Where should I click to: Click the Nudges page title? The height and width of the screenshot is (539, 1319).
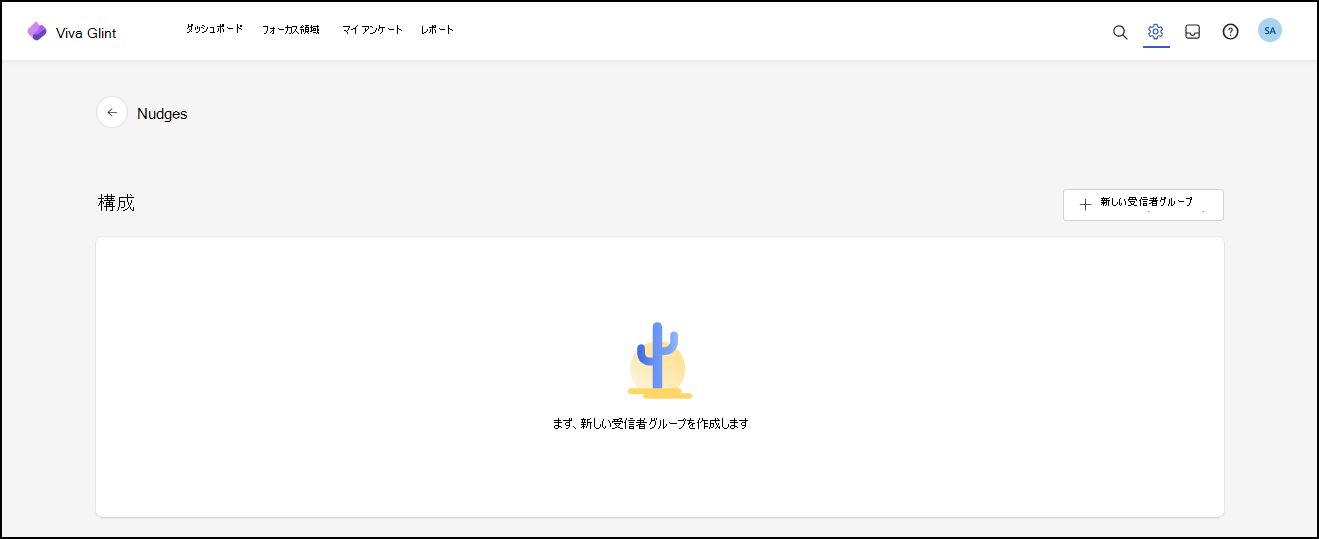click(x=162, y=114)
